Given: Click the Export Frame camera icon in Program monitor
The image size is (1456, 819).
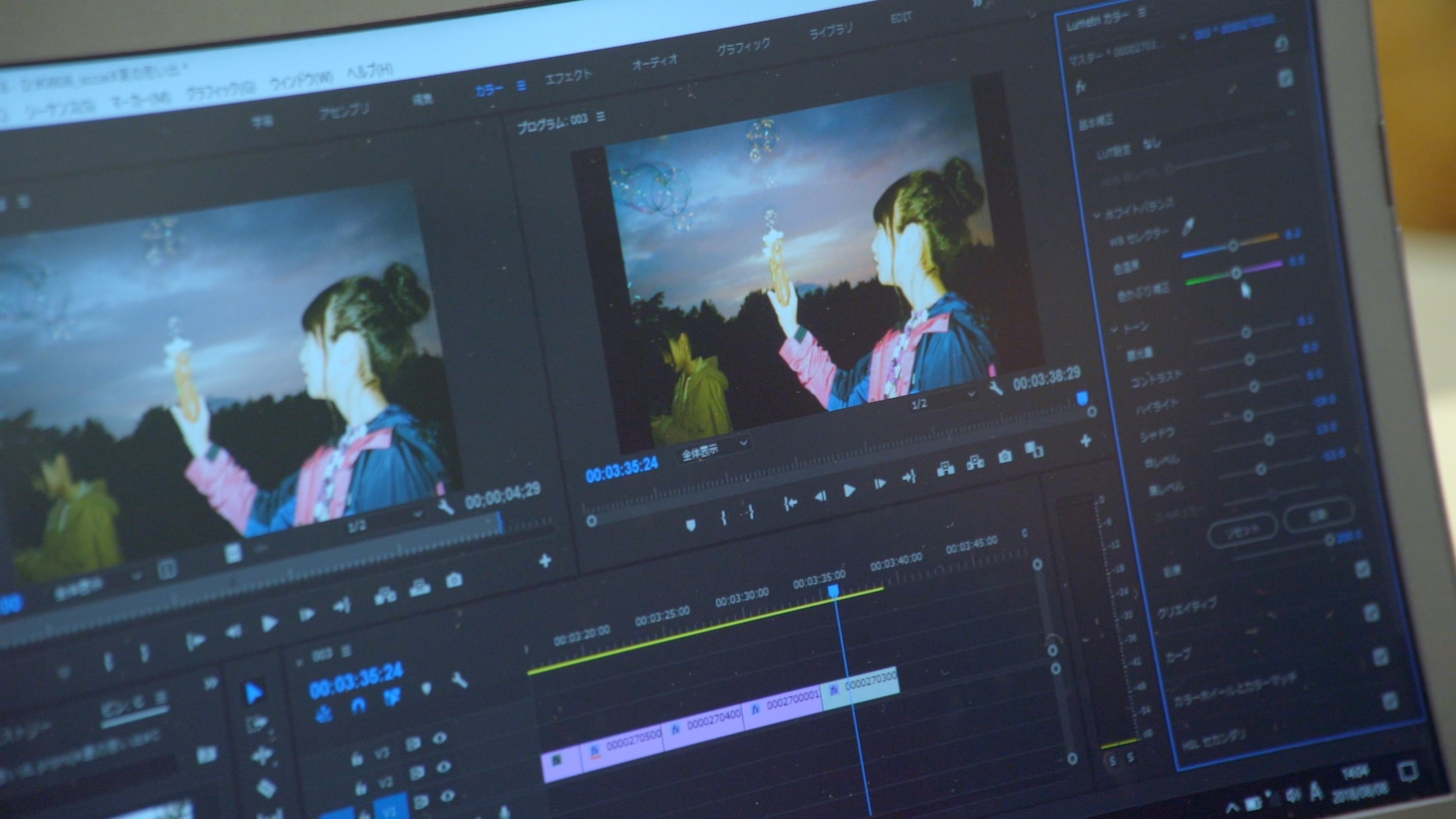Looking at the screenshot, I should point(1005,456).
